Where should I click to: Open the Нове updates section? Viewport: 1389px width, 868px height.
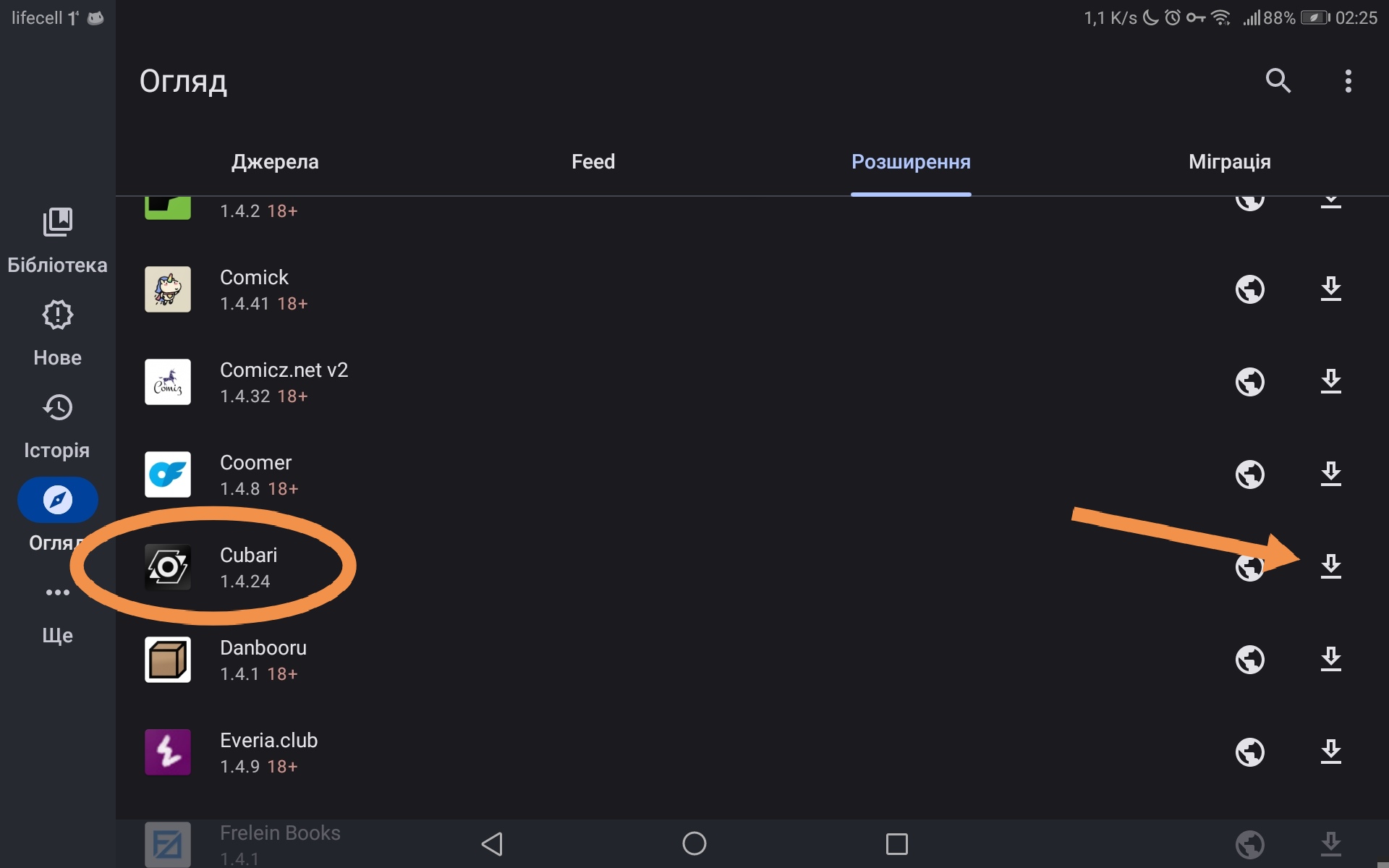pos(57,333)
